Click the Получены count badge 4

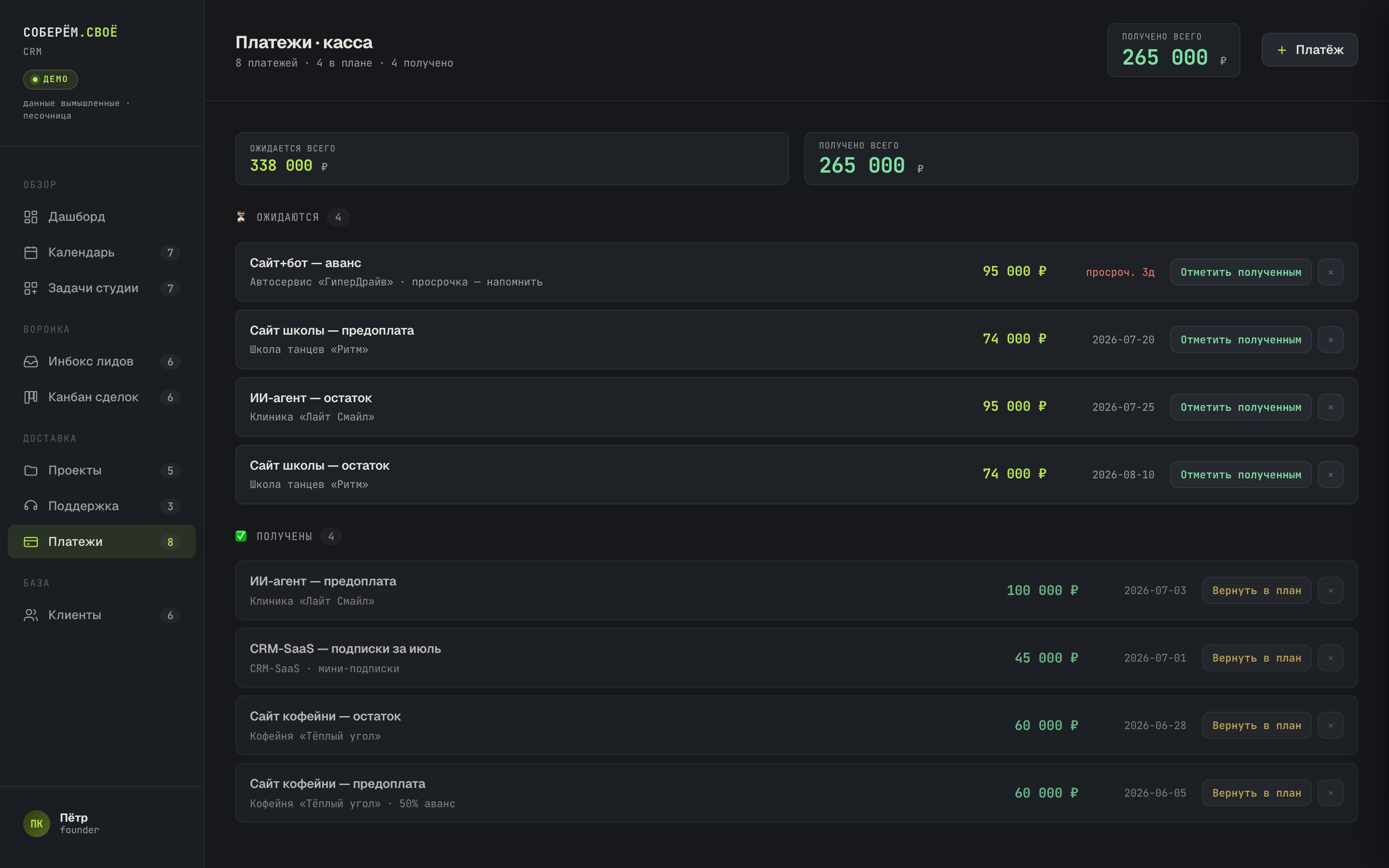click(x=331, y=536)
